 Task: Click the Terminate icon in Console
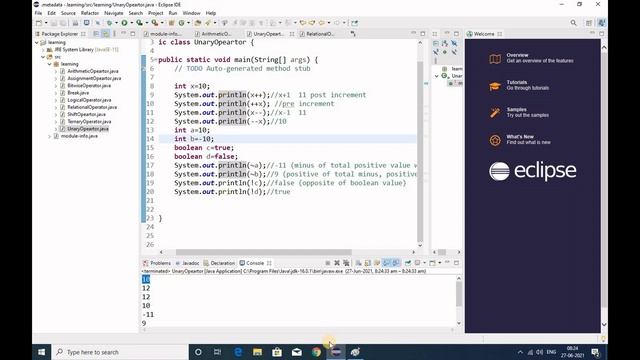(x=328, y=263)
